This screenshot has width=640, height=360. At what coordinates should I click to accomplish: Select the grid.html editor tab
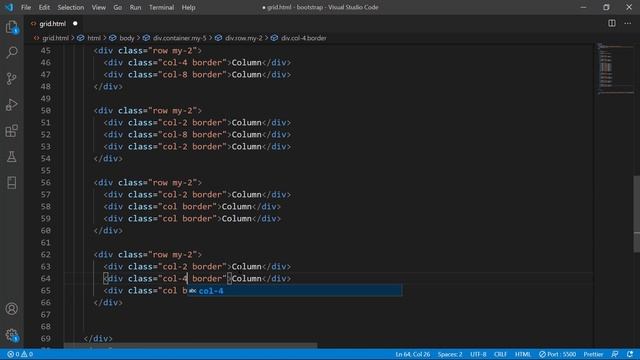pyautogui.click(x=53, y=24)
